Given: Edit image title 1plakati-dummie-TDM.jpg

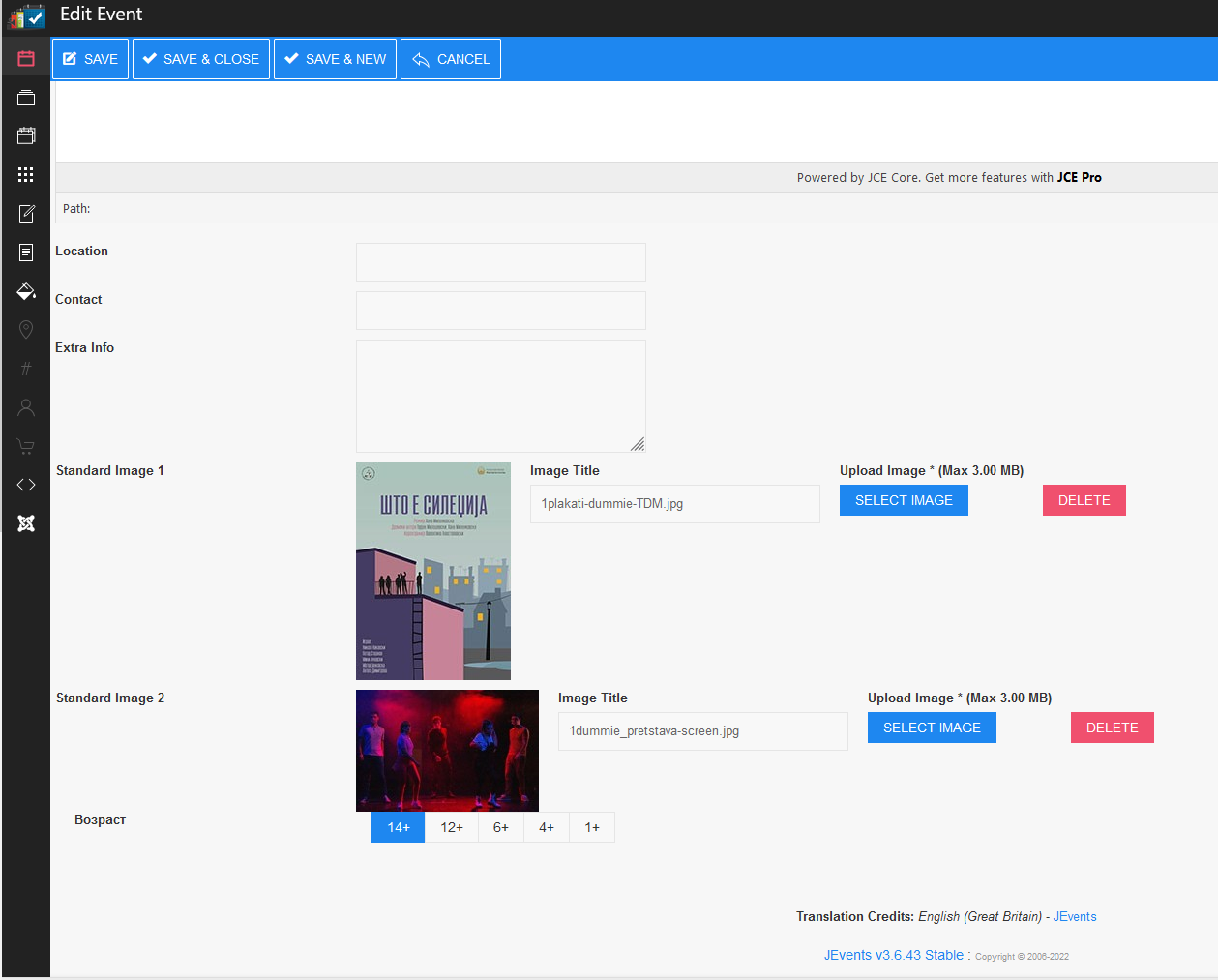Looking at the screenshot, I should [x=675, y=504].
